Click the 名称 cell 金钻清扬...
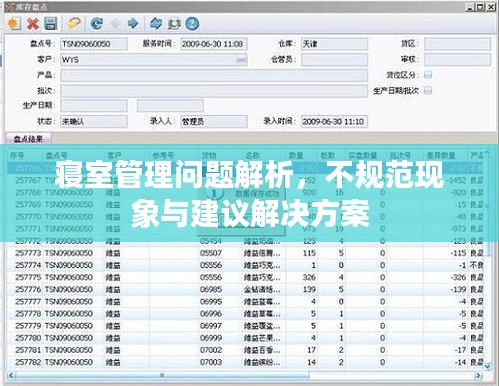Image resolution: width=499 pixels, height=386 pixels. pyautogui.click(x=264, y=289)
